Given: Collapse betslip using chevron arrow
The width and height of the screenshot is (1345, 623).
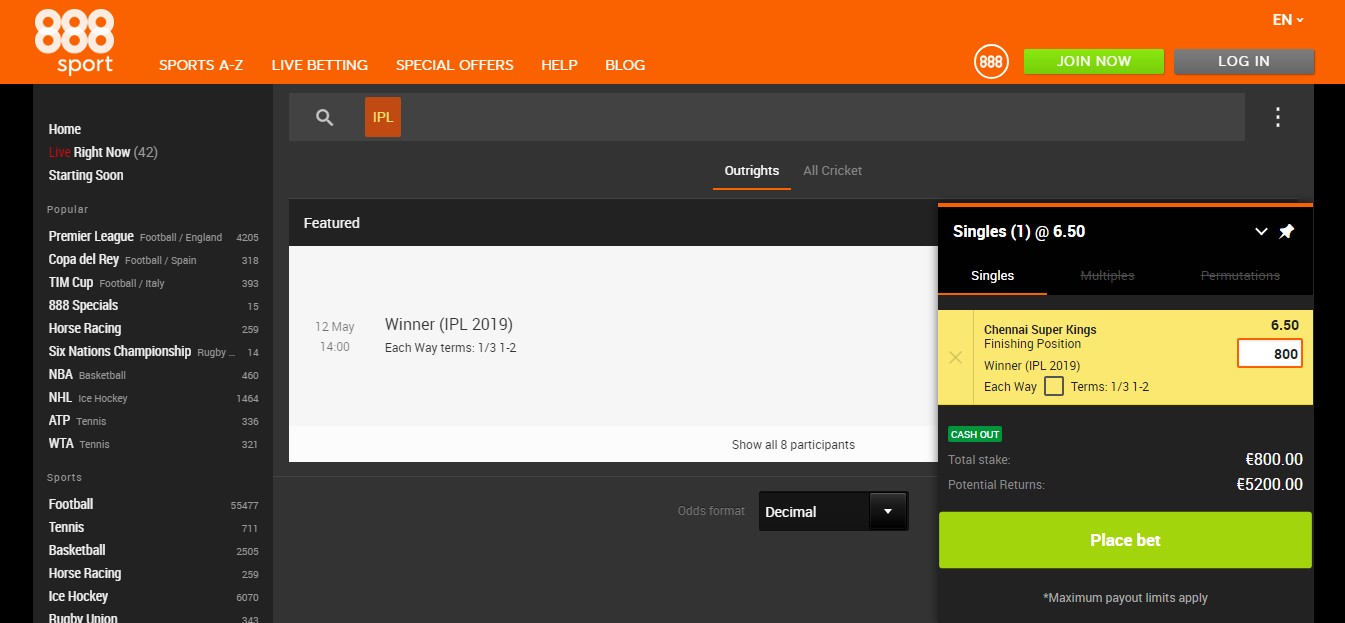Looking at the screenshot, I should [1261, 232].
